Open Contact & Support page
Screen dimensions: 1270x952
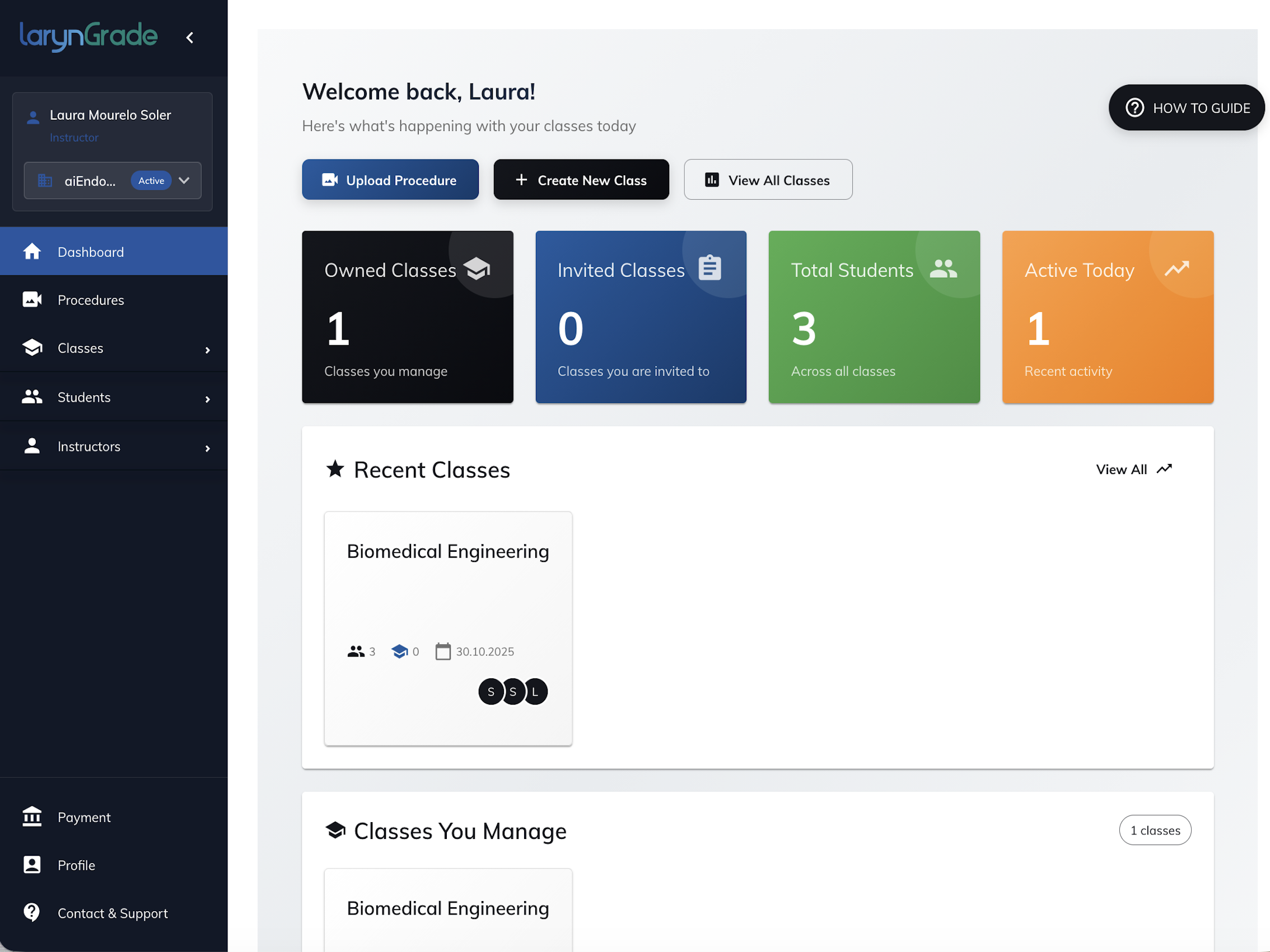click(x=113, y=913)
